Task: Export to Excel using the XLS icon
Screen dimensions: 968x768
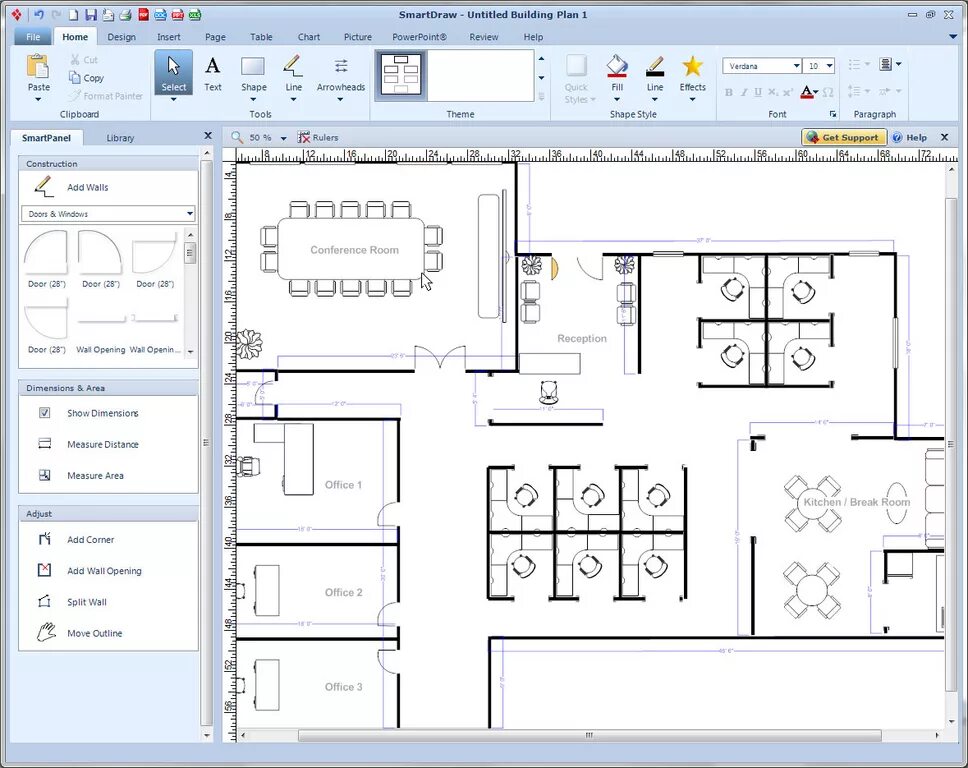Action: coord(195,14)
